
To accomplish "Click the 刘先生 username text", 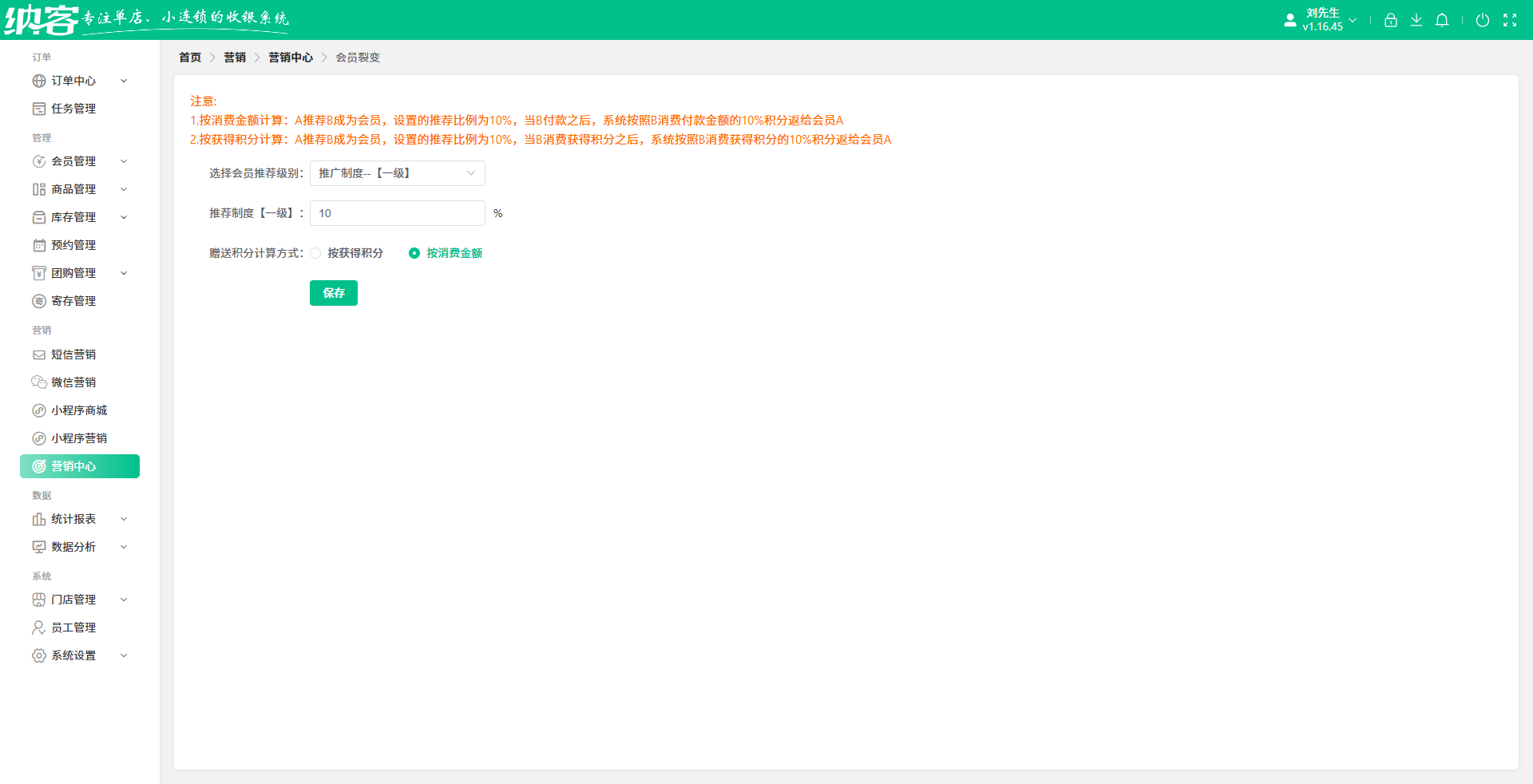I will click(x=1323, y=13).
